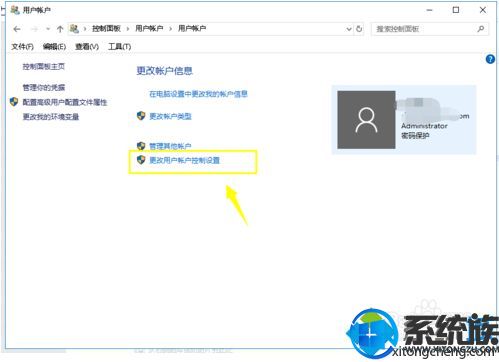This screenshot has height=362, width=499.
Task: Click shield icon beside 管理其他帐户
Action: [x=141, y=146]
